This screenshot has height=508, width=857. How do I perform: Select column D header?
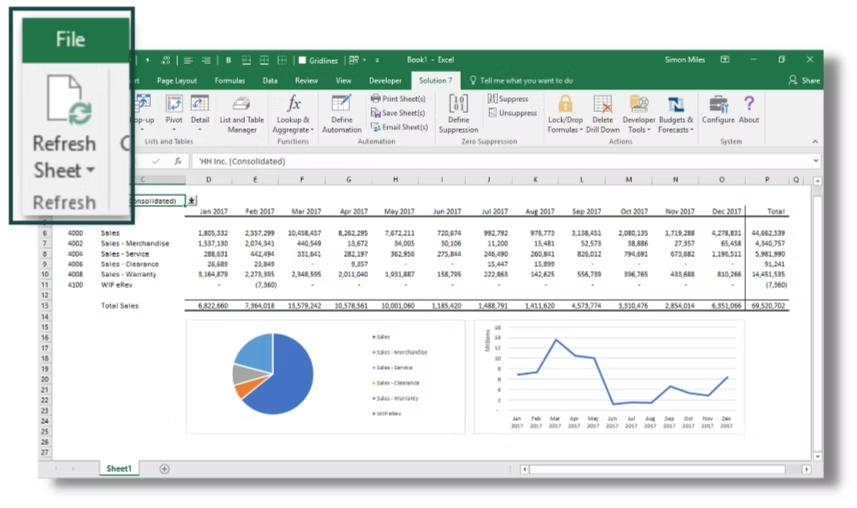click(x=208, y=179)
